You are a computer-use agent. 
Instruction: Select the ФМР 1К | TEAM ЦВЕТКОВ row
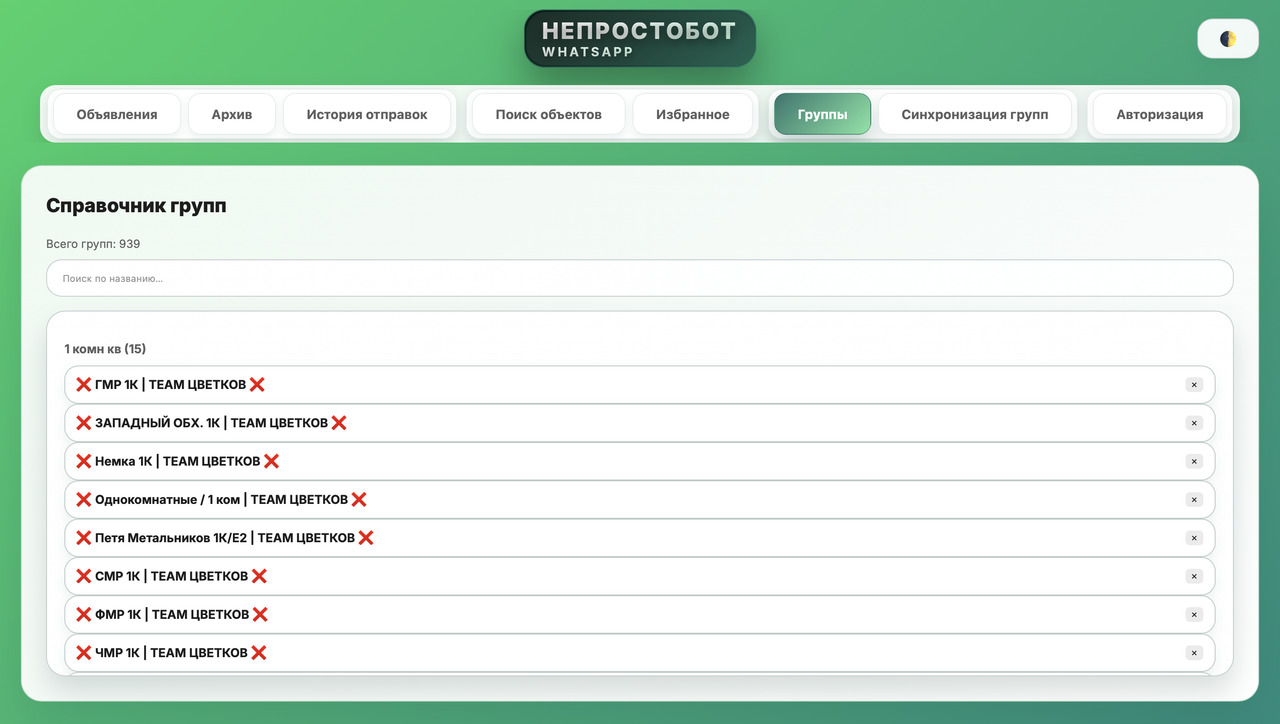click(640, 615)
